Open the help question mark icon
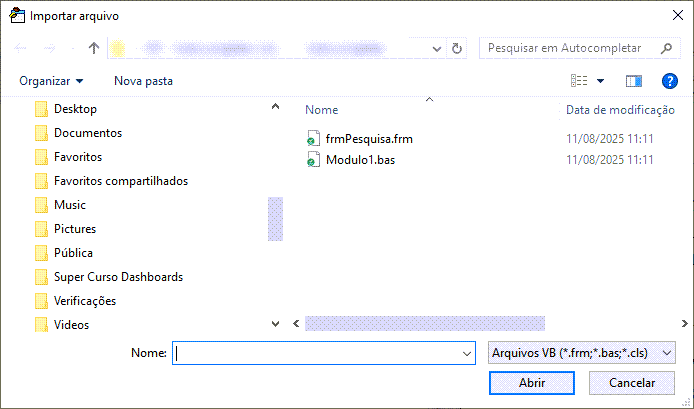Image resolution: width=694 pixels, height=409 pixels. pos(670,80)
